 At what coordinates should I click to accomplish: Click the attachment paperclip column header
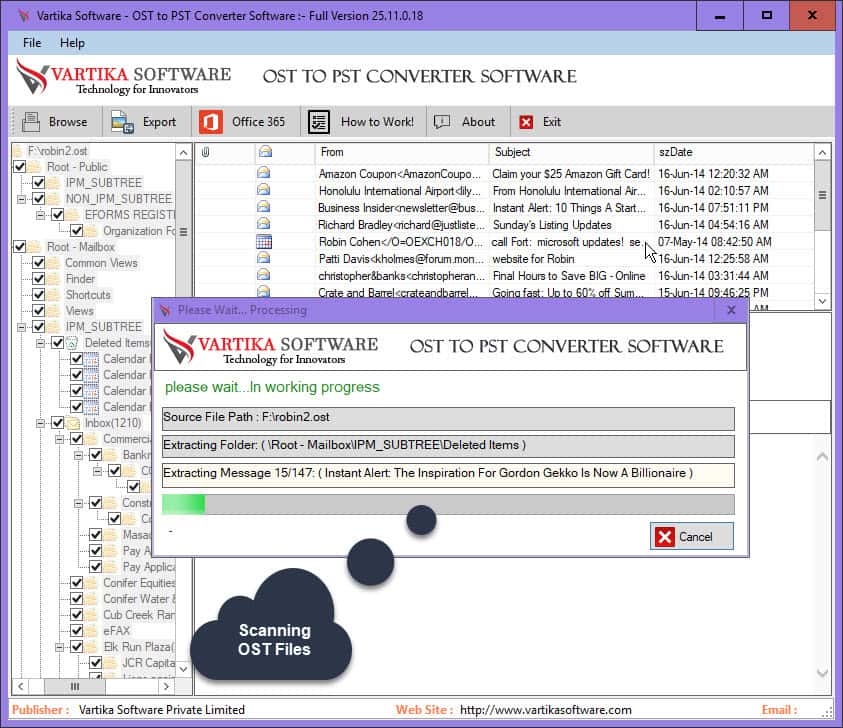205,152
